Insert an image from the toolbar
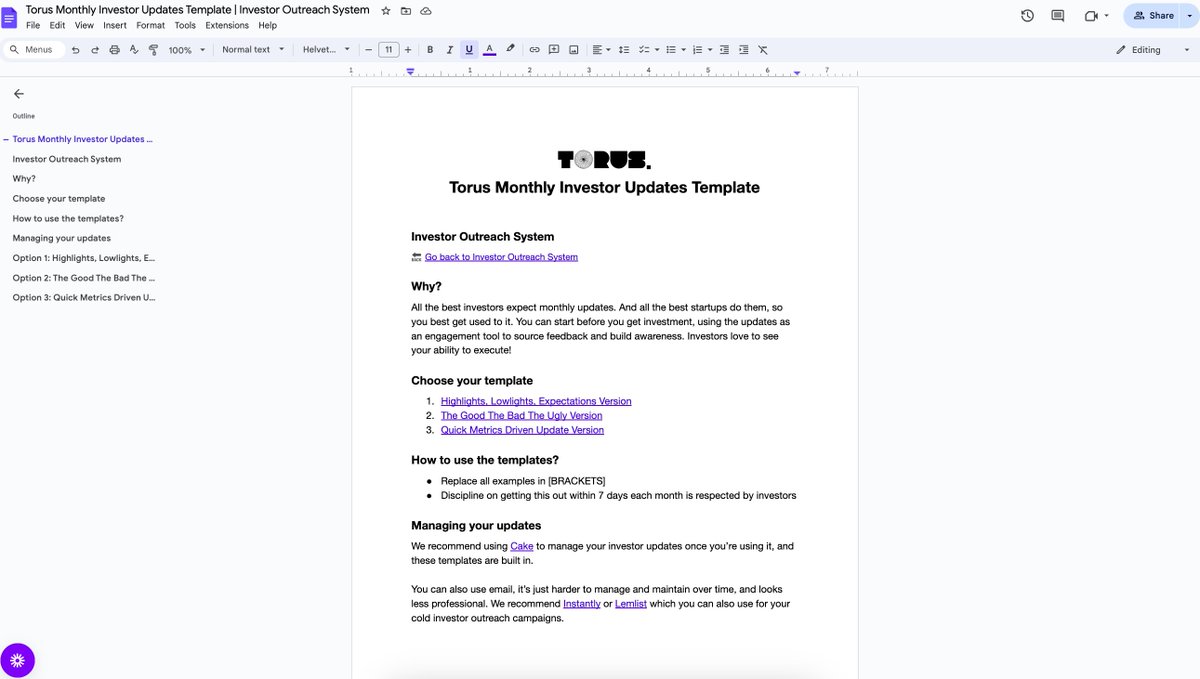Screen dimensions: 1200x679 click(574, 50)
